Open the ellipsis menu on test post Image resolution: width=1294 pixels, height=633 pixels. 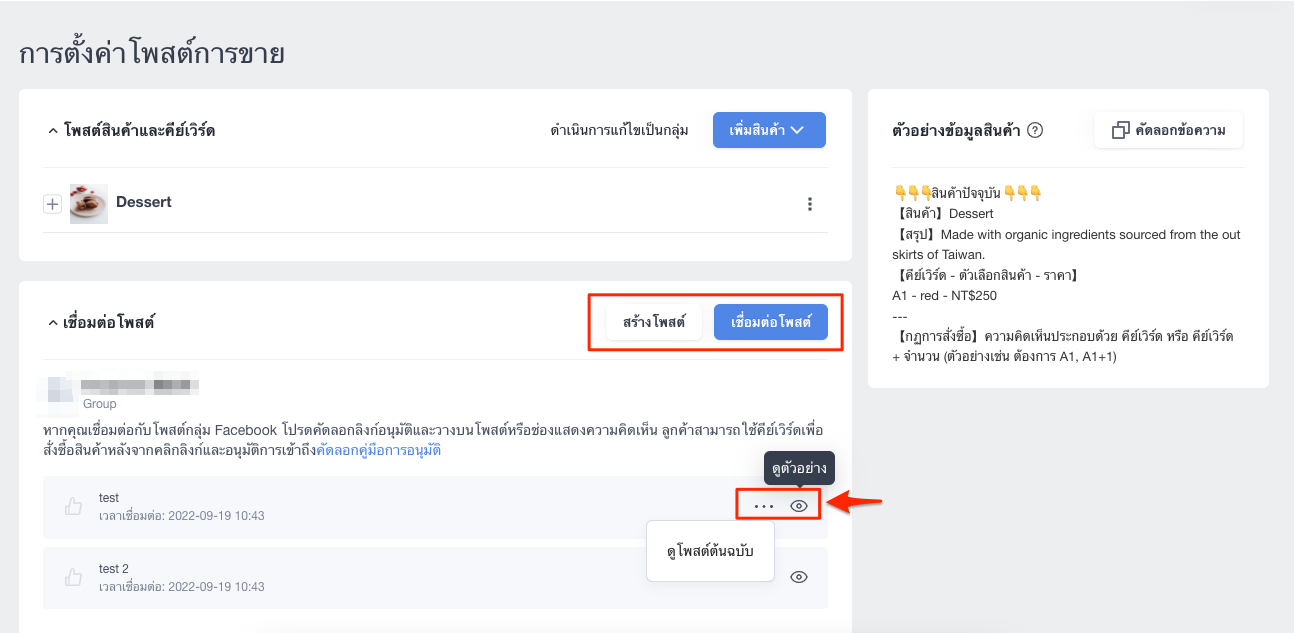765,506
